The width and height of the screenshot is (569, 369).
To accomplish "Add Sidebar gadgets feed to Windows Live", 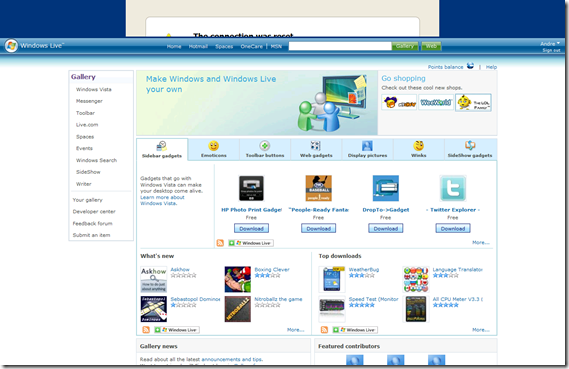I will coord(251,243).
